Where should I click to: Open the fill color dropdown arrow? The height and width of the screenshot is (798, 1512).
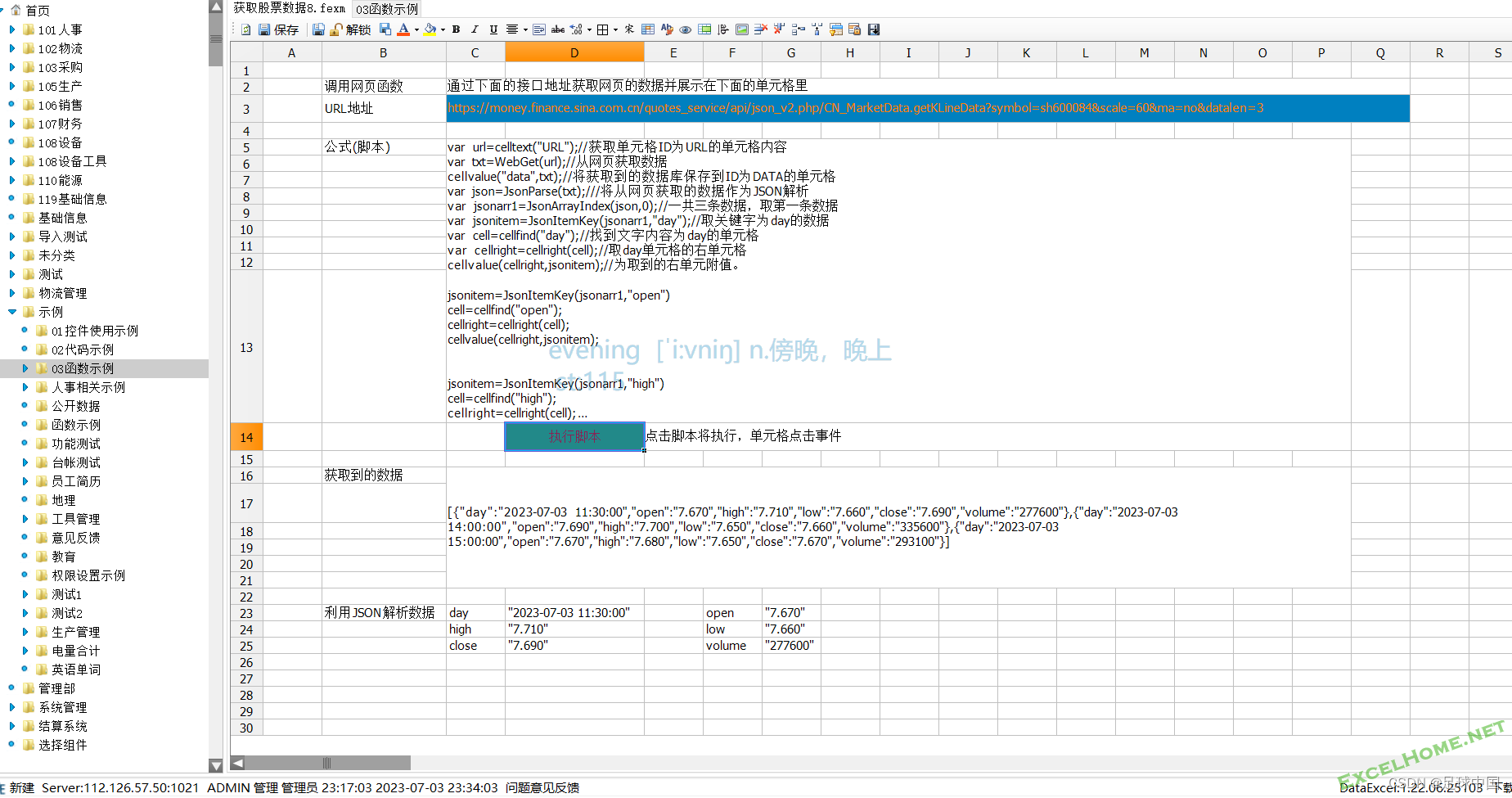[443, 29]
